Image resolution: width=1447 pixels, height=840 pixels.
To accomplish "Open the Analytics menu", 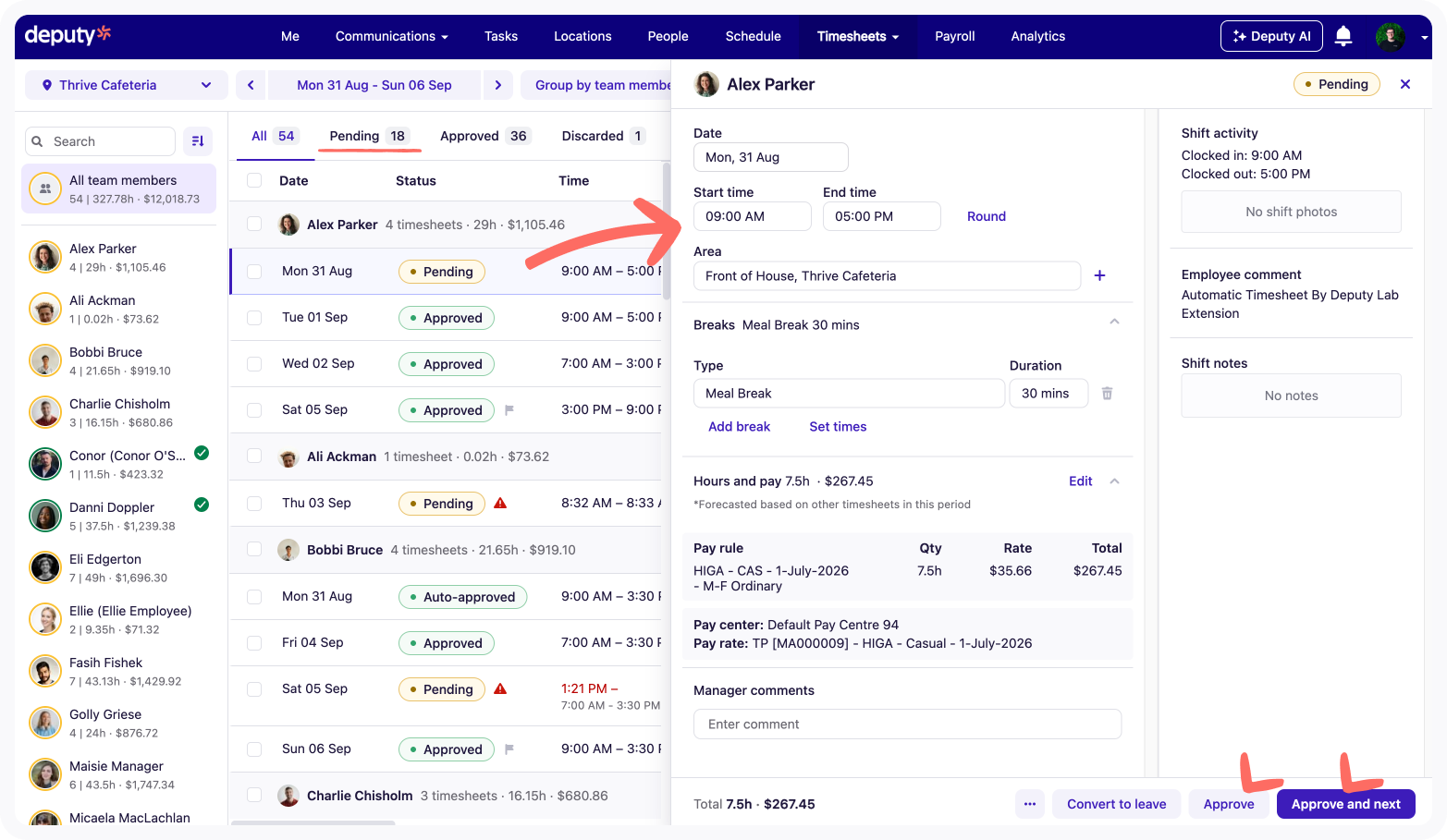I will [1037, 36].
